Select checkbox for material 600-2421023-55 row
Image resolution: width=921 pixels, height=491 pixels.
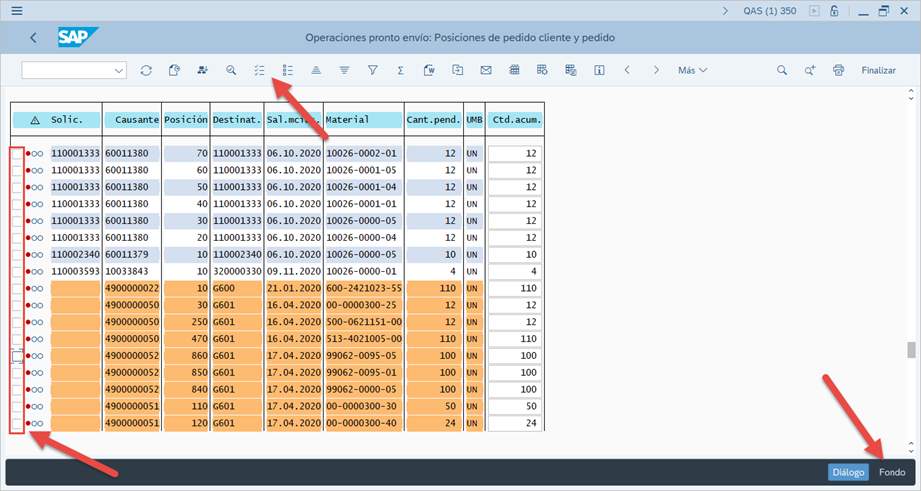click(17, 288)
